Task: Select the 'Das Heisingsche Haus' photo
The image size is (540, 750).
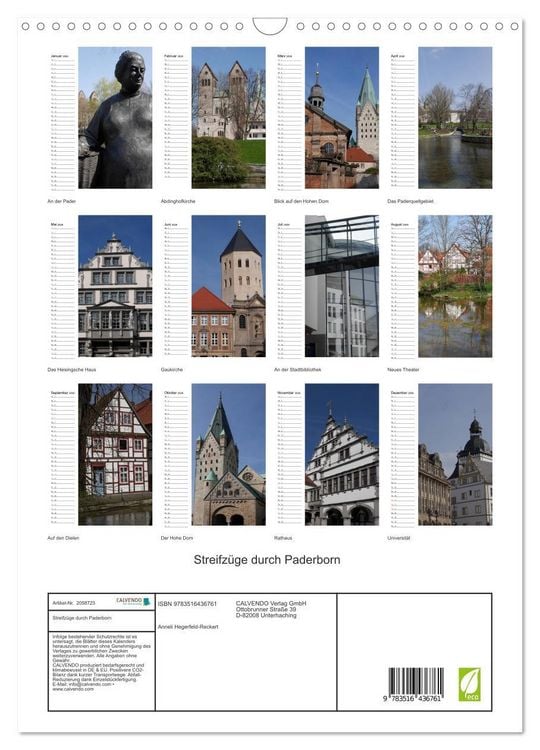Action: tap(115, 286)
